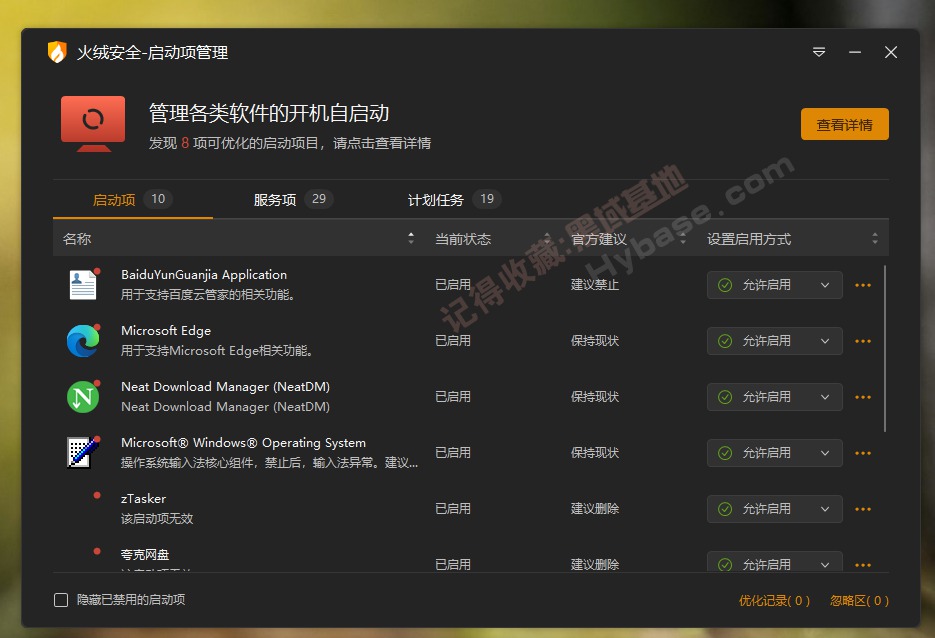Click 建议禁止 suggestion for BaiduYunGuanjia
This screenshot has width=935, height=638.
pos(595,285)
